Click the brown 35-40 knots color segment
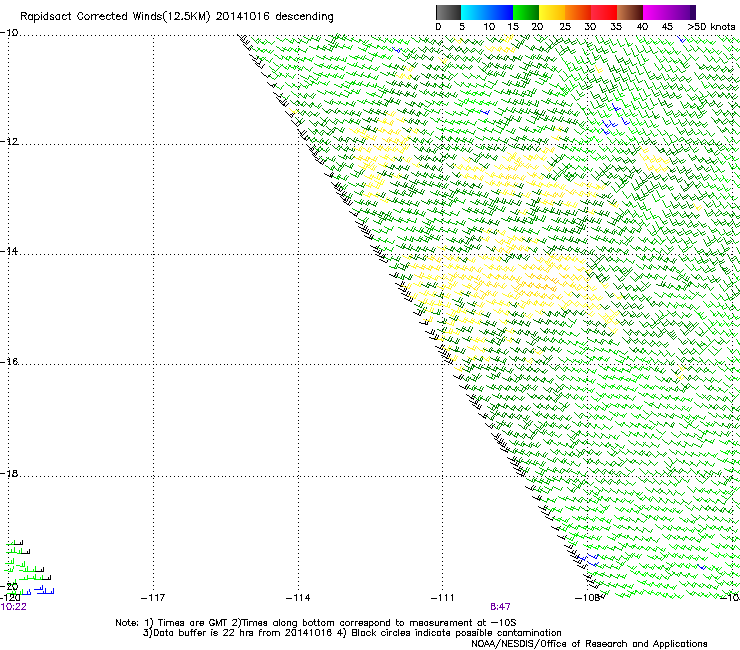The height and width of the screenshot is (650, 740). click(x=630, y=12)
